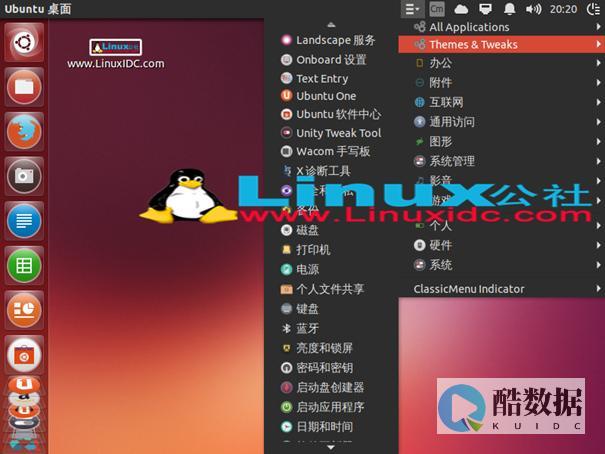Open 键盘 keyboard settings entry

point(331,309)
